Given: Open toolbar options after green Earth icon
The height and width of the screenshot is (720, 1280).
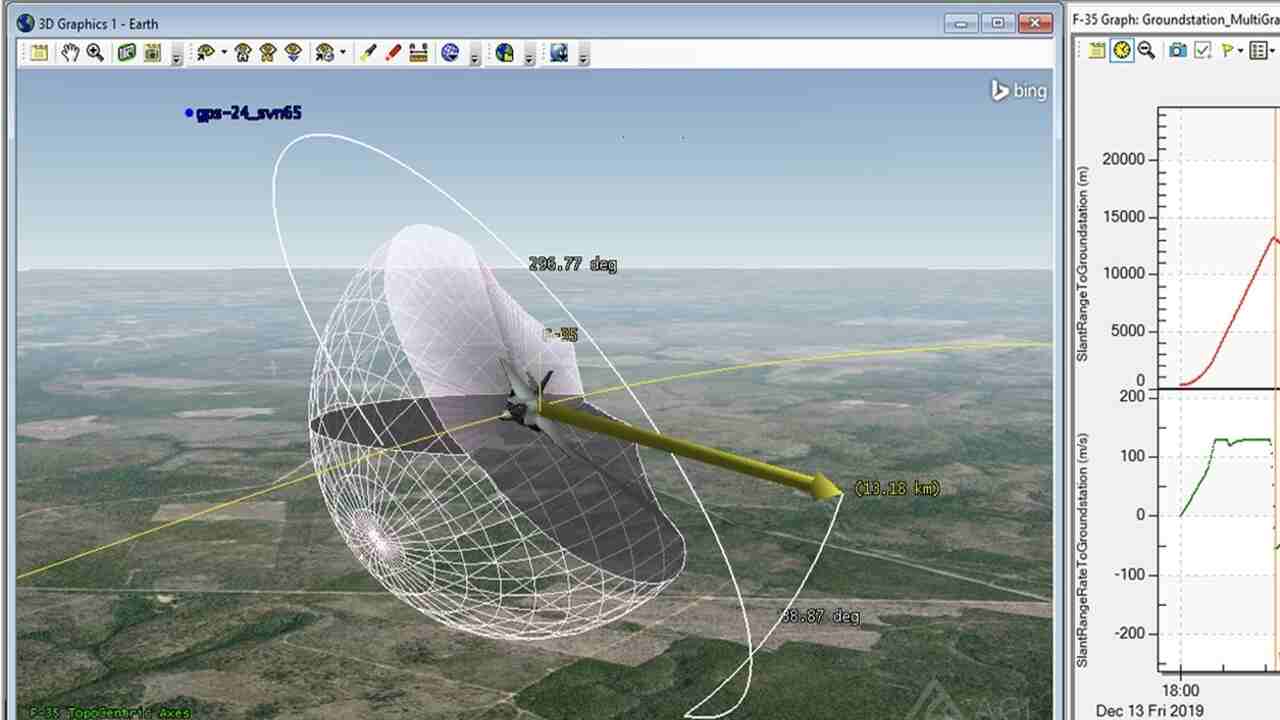Looking at the screenshot, I should 529,56.
